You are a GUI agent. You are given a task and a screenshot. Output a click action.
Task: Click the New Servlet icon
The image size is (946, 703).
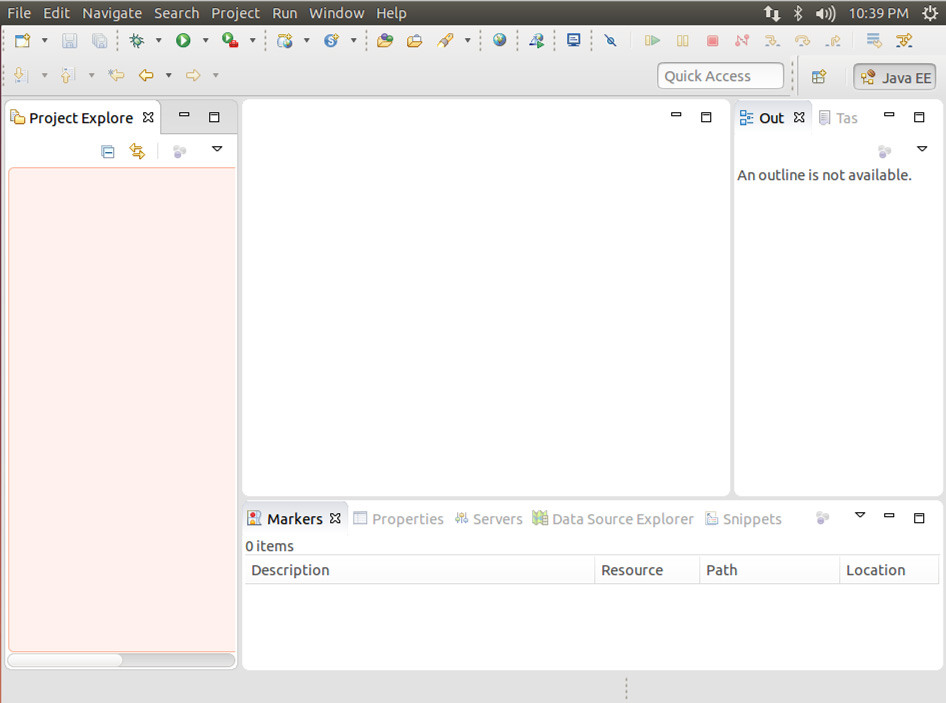[x=331, y=40]
